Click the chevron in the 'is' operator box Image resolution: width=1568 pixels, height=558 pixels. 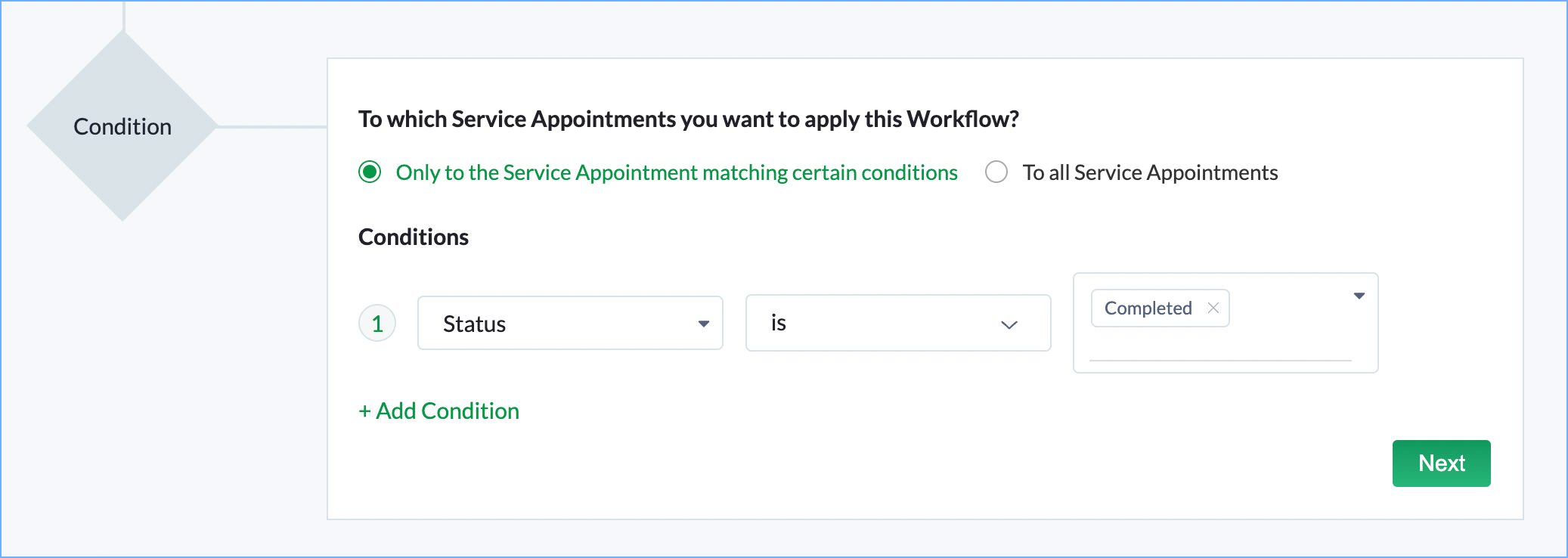tap(1009, 324)
